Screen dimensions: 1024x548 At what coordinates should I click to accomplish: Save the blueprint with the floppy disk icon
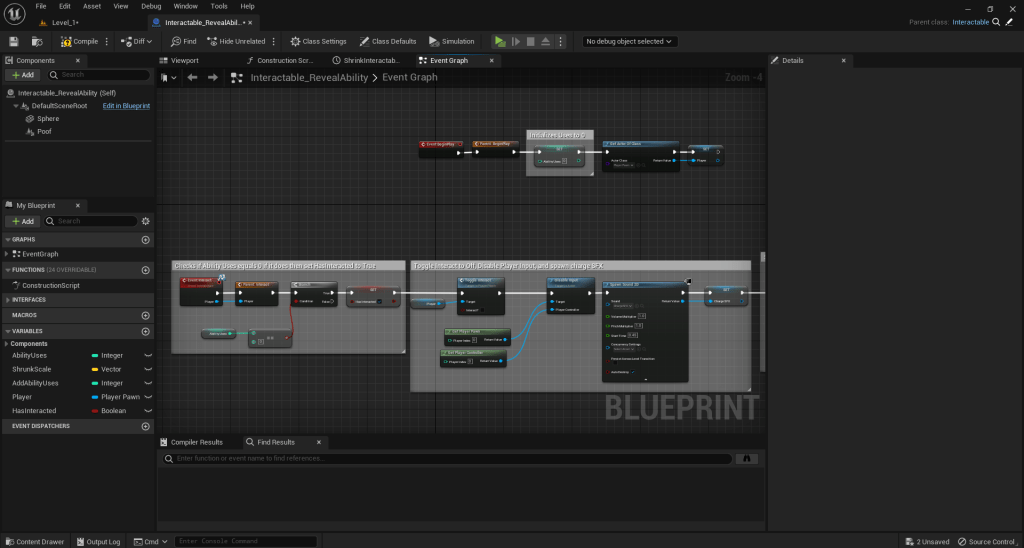[x=14, y=41]
